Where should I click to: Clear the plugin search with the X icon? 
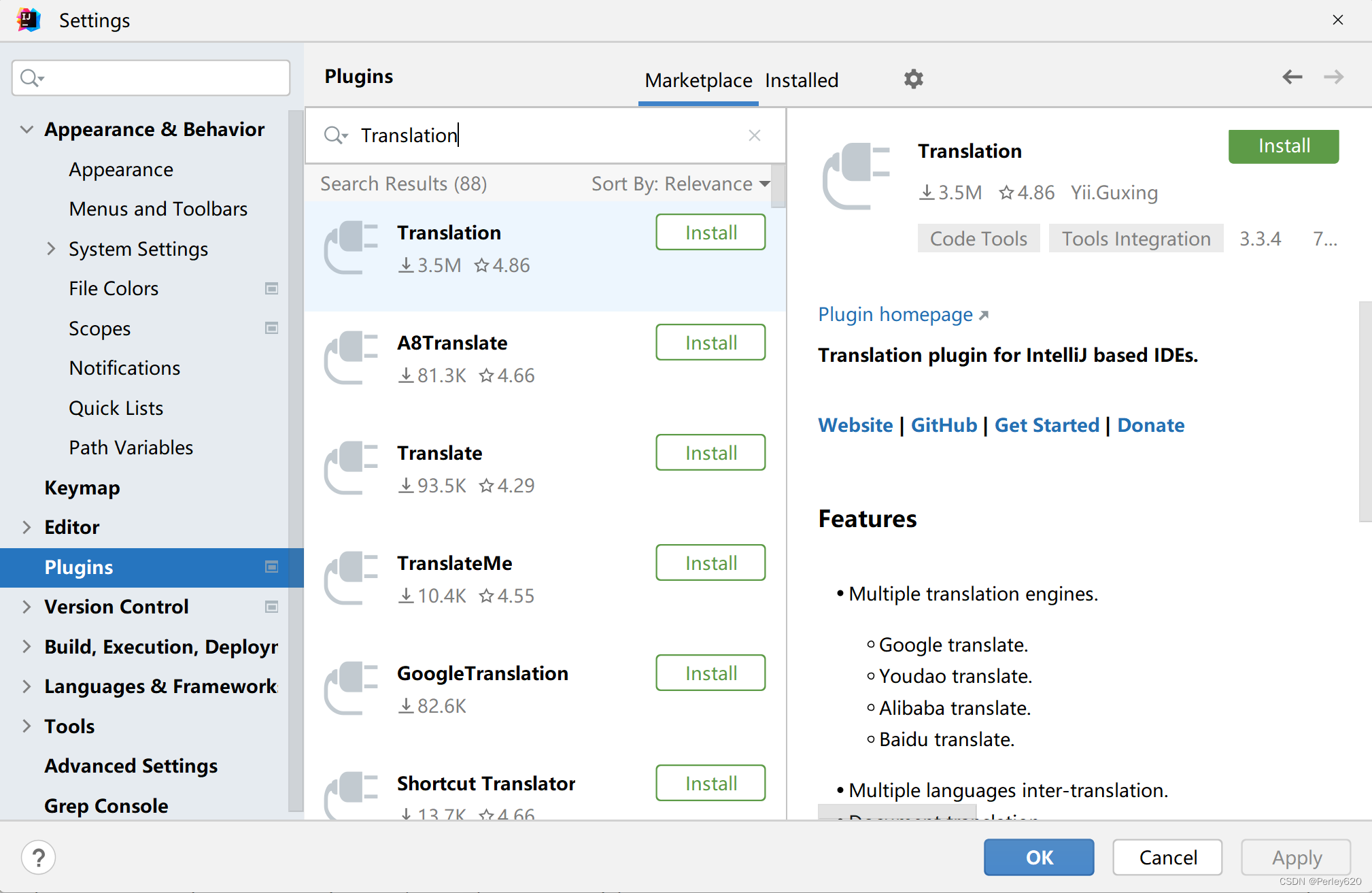pos(754,135)
